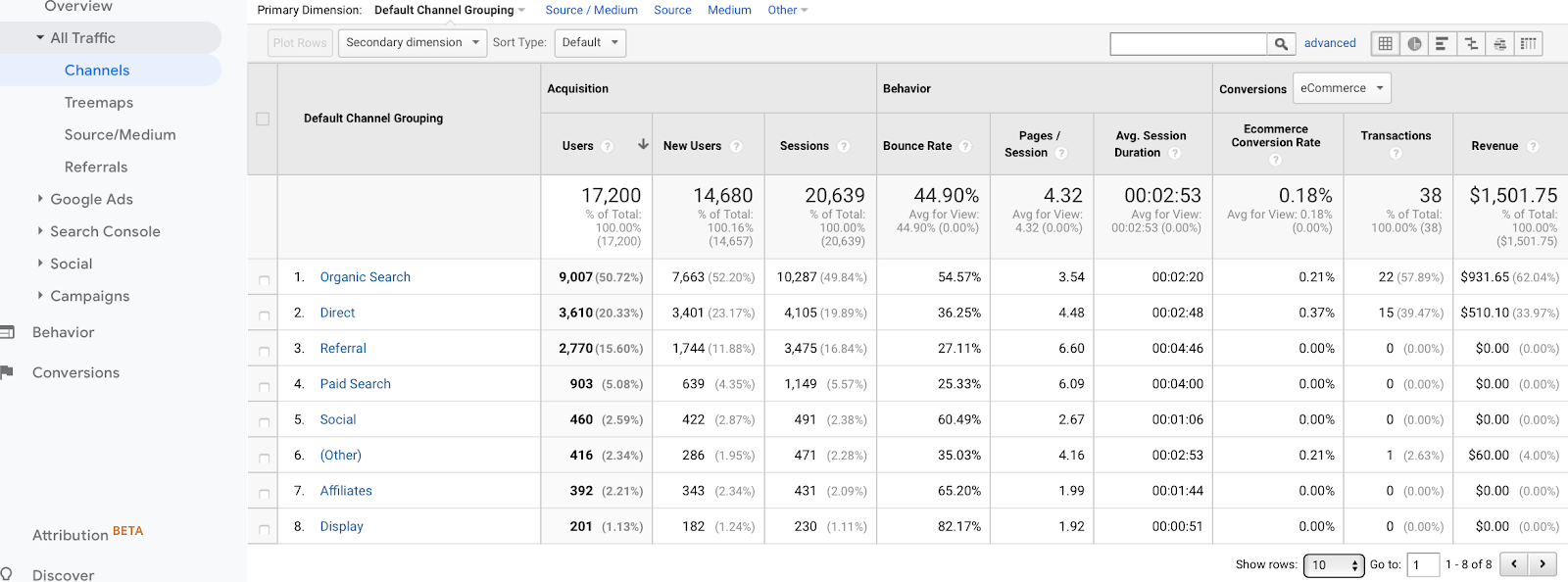Image resolution: width=1568 pixels, height=582 pixels.
Task: Click the Plot Rows button
Action: [x=300, y=43]
